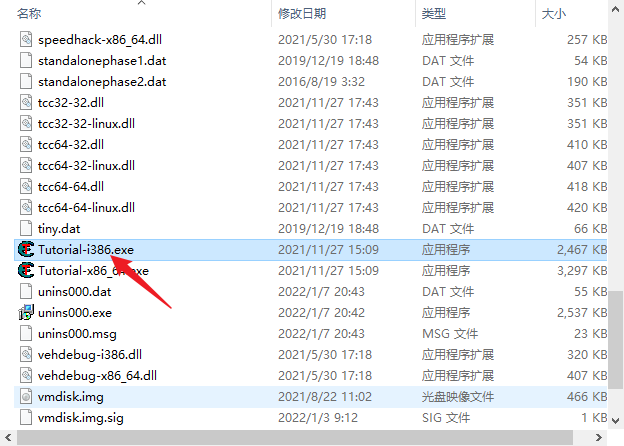Image resolution: width=624 pixels, height=446 pixels.
Task: Click the vertical scrollbar up arrow
Action: (x=615, y=10)
